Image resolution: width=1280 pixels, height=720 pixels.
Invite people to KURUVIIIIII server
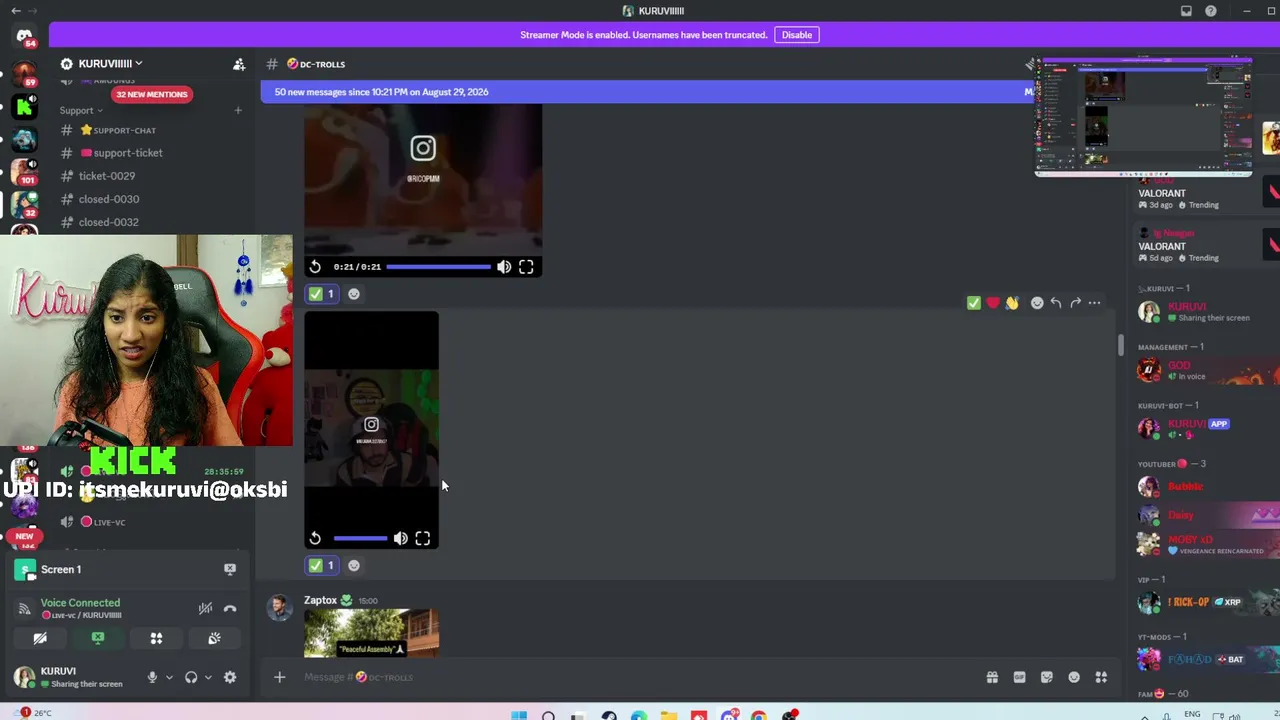tap(239, 64)
